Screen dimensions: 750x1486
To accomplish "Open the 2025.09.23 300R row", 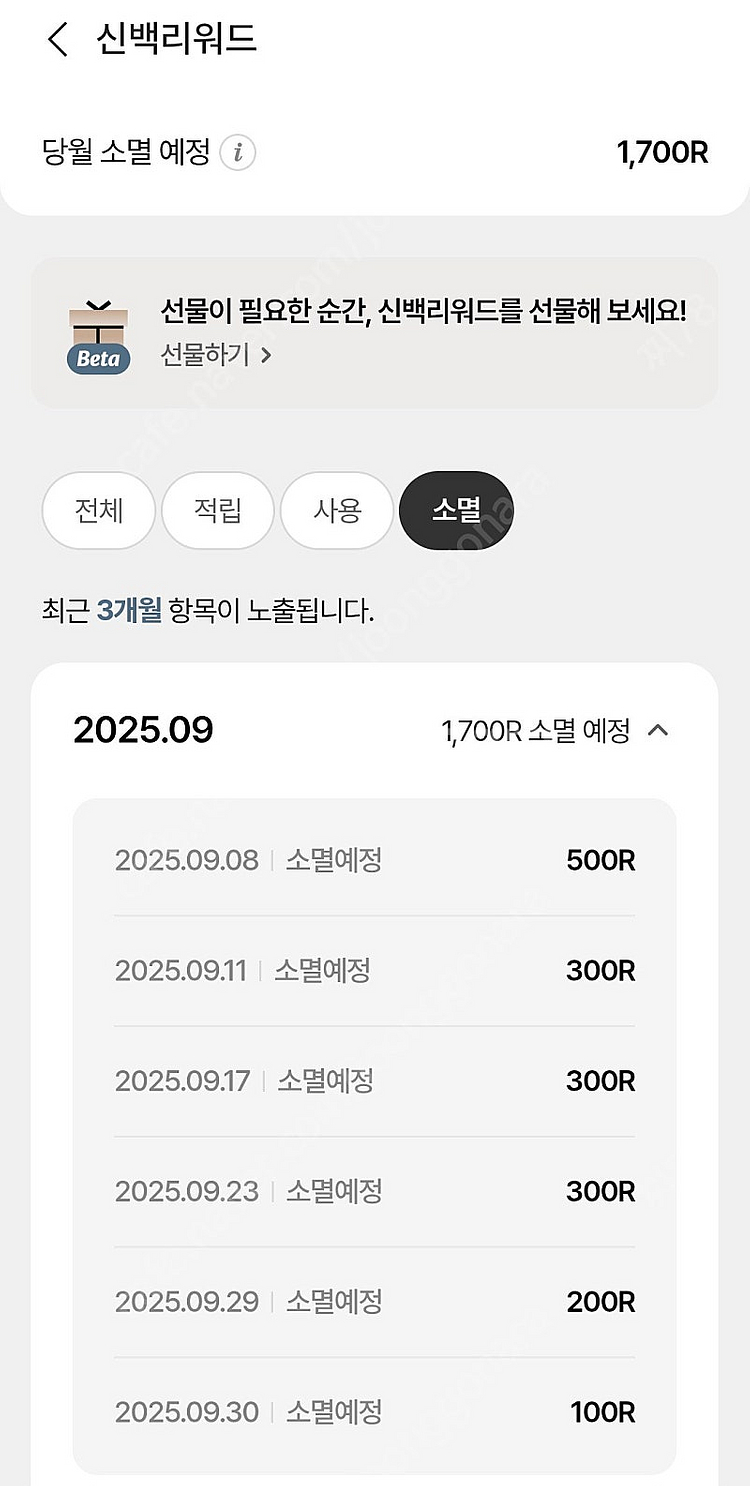I will [374, 1191].
